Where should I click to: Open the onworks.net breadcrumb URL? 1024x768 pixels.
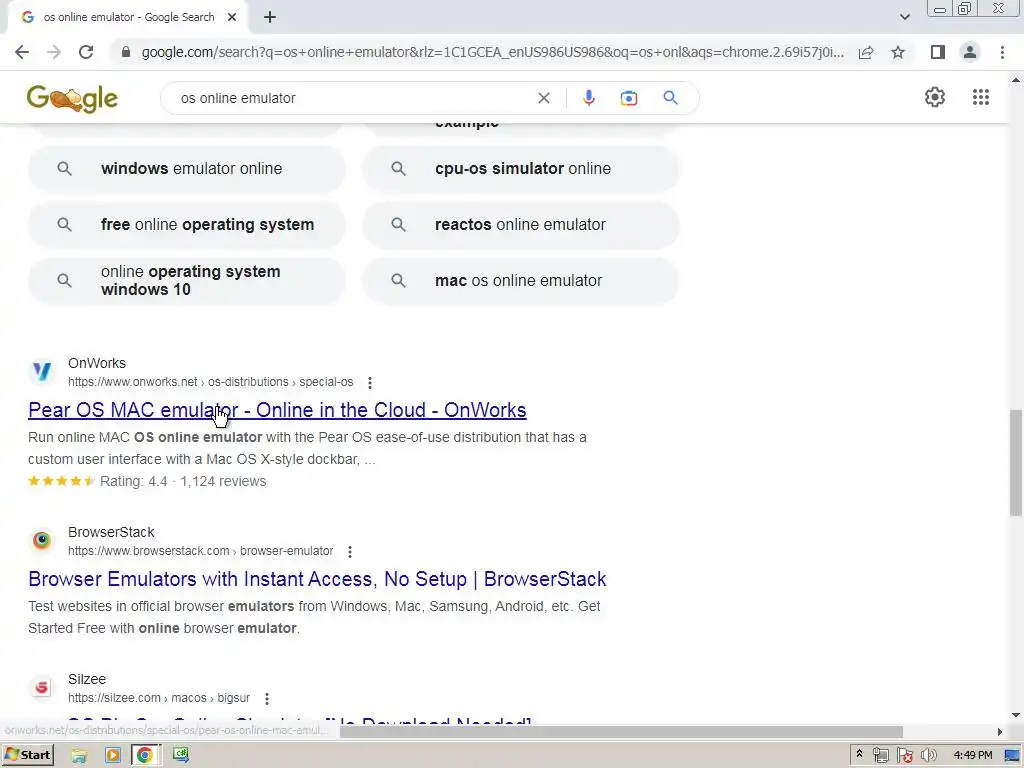point(210,382)
